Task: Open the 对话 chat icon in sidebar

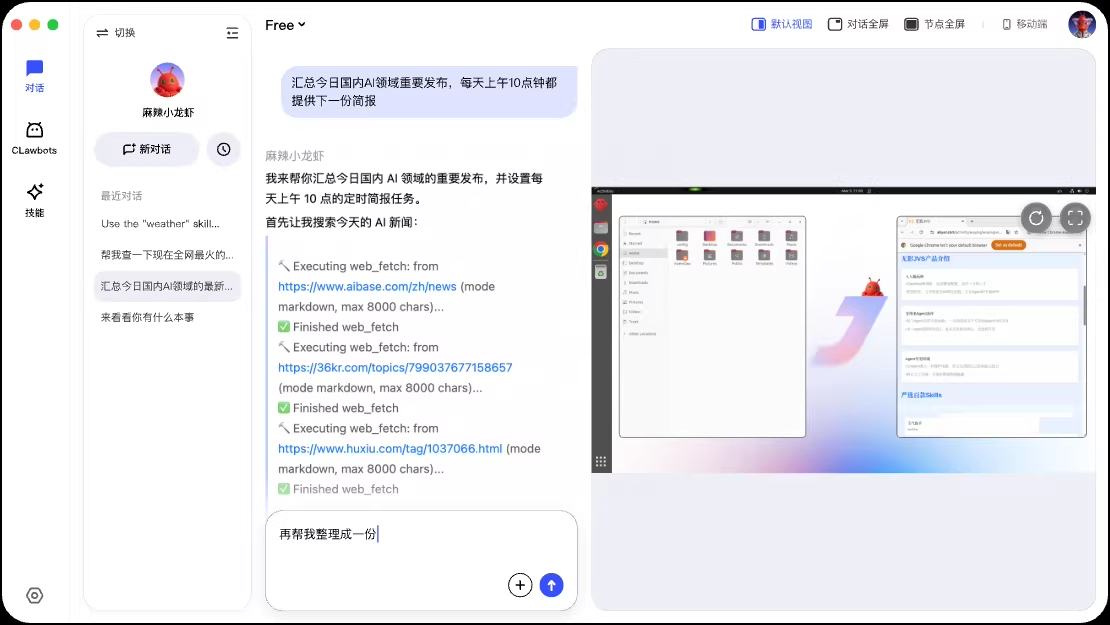Action: tap(34, 69)
